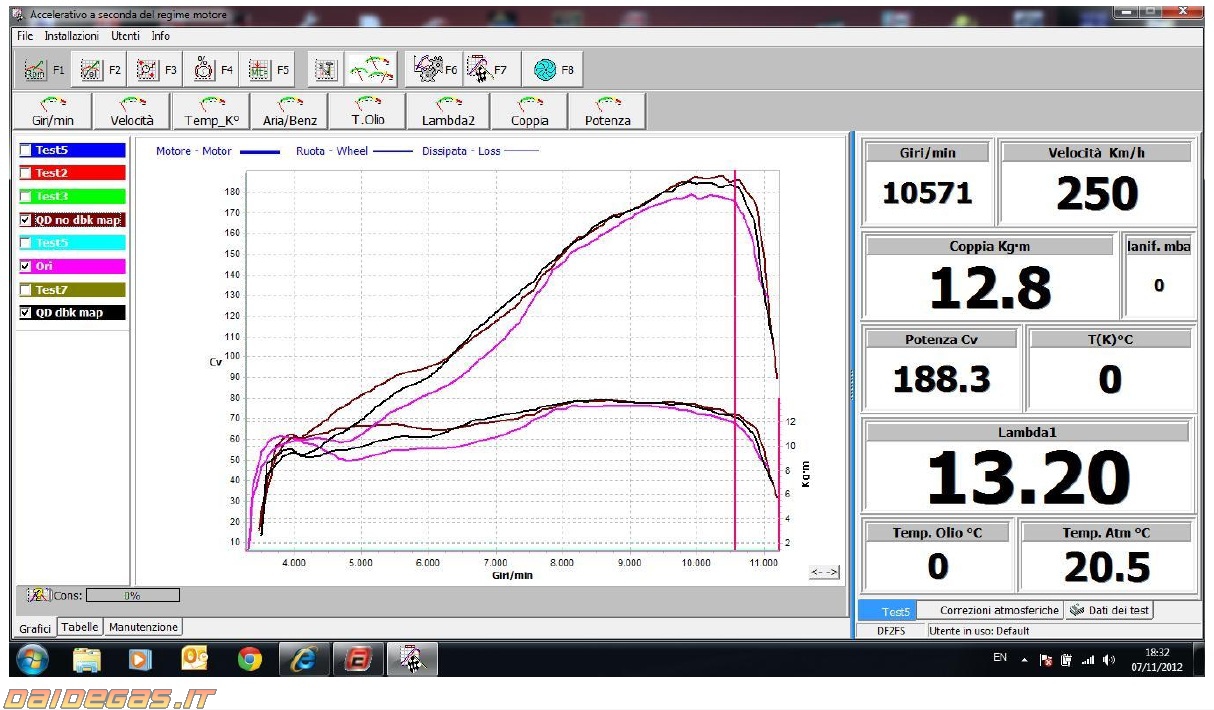This screenshot has width=1214, height=710.
Task: Click the F6 gears toolbar icon
Action: (x=435, y=70)
